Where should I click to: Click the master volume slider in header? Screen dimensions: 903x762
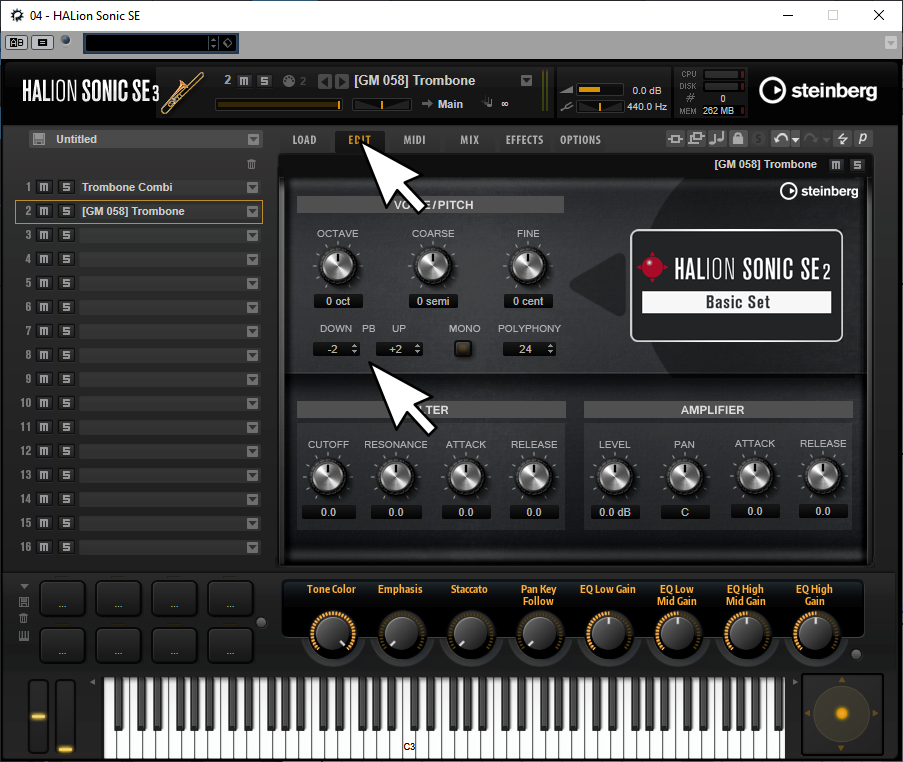[x=600, y=90]
